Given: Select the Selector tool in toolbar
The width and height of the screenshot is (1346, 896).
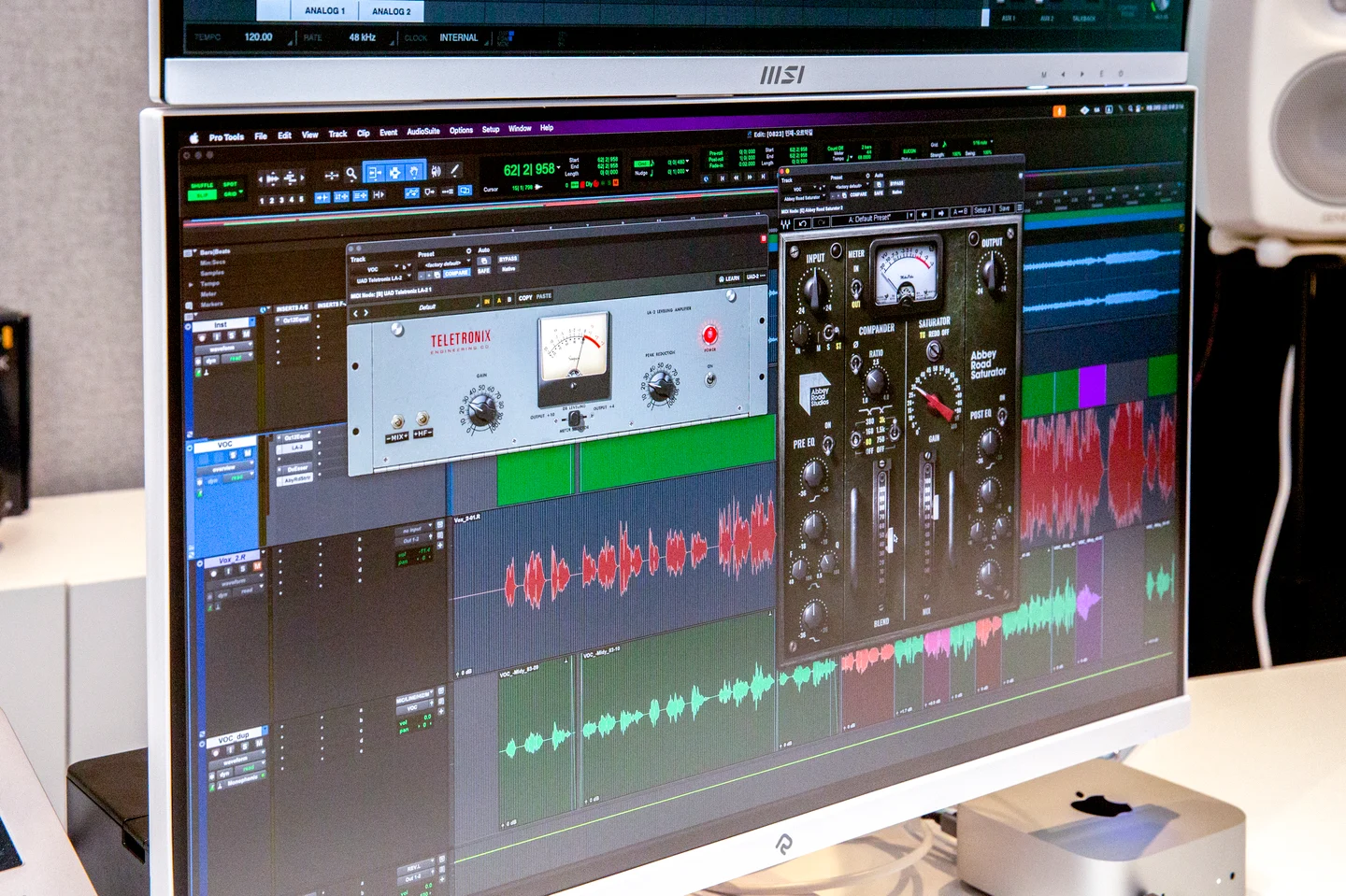Looking at the screenshot, I should click(x=394, y=172).
